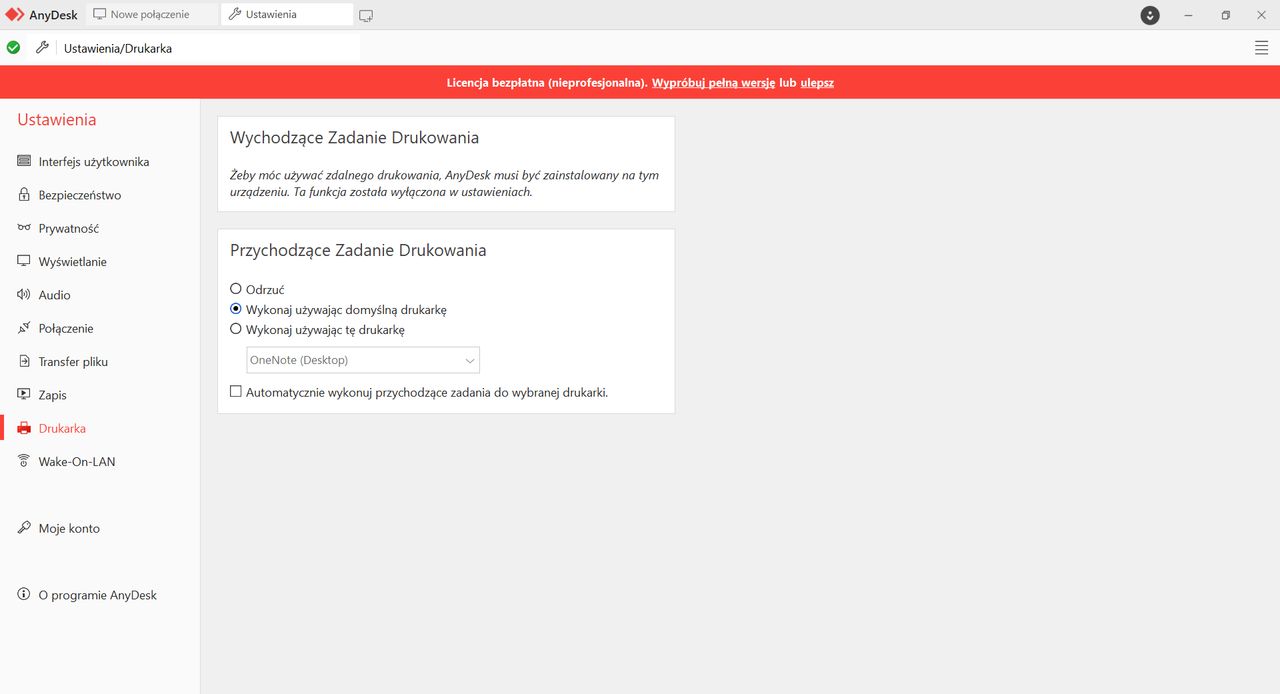Click the speaker icon for Audio
This screenshot has width=1280, height=694.
[24, 295]
